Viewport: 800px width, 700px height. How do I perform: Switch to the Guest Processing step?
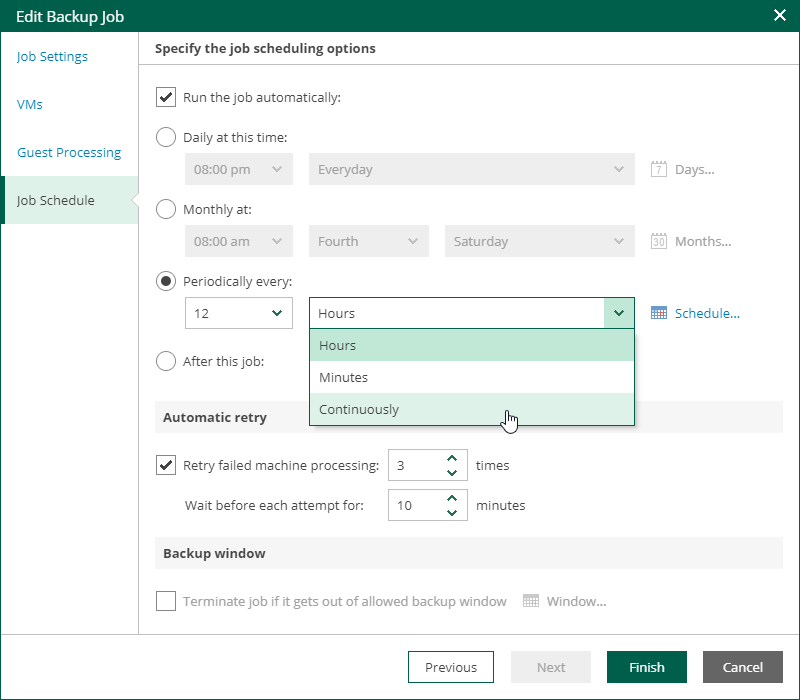[69, 152]
